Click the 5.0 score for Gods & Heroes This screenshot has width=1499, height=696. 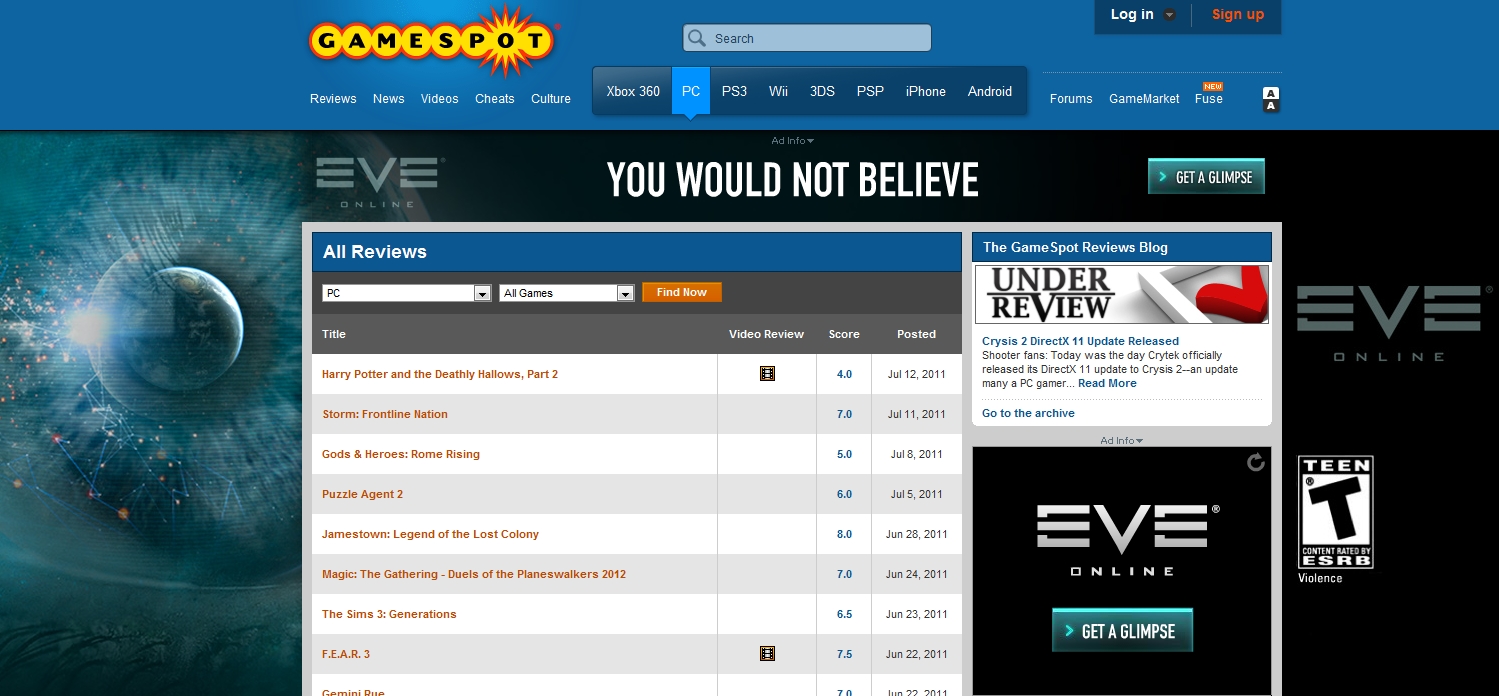click(x=844, y=454)
